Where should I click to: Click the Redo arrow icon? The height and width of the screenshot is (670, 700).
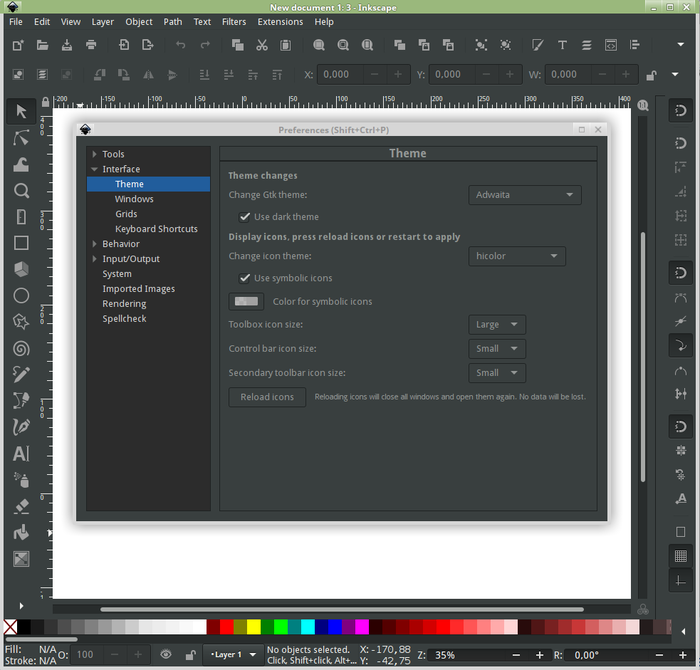pyautogui.click(x=205, y=45)
